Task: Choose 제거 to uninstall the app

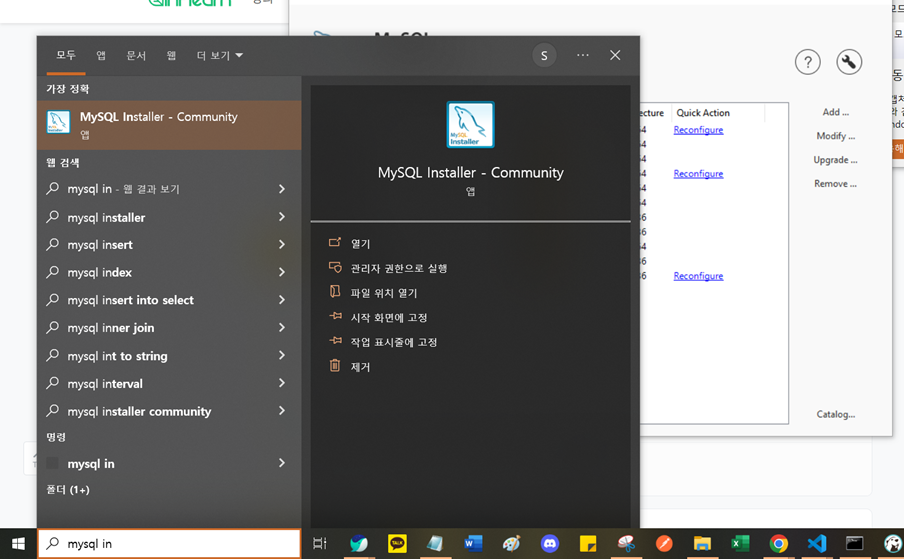Action: [360, 367]
